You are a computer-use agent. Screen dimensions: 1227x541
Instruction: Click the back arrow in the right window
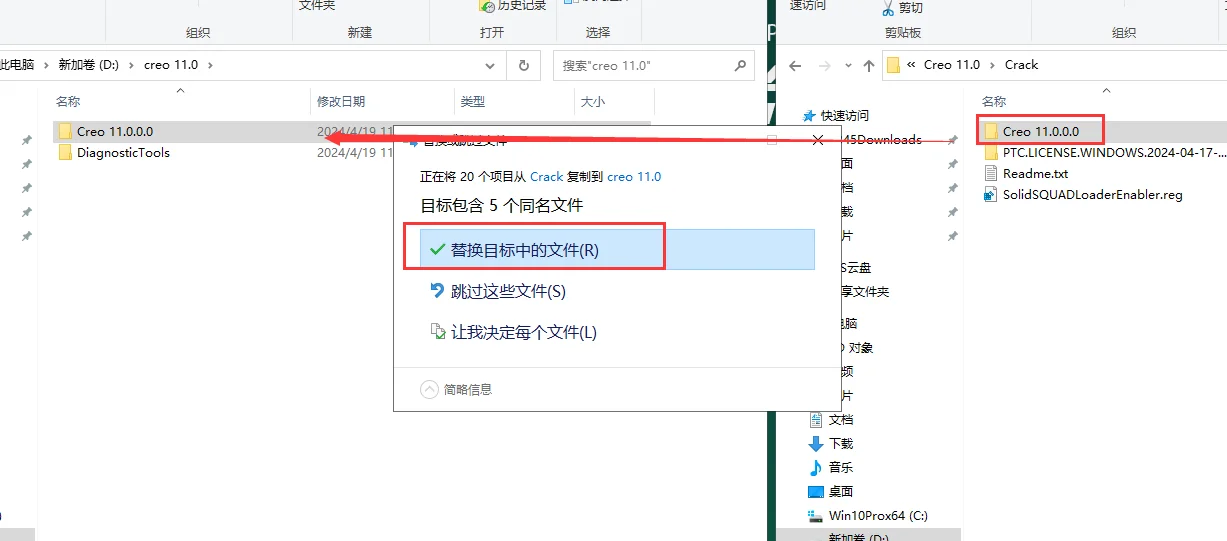795,65
